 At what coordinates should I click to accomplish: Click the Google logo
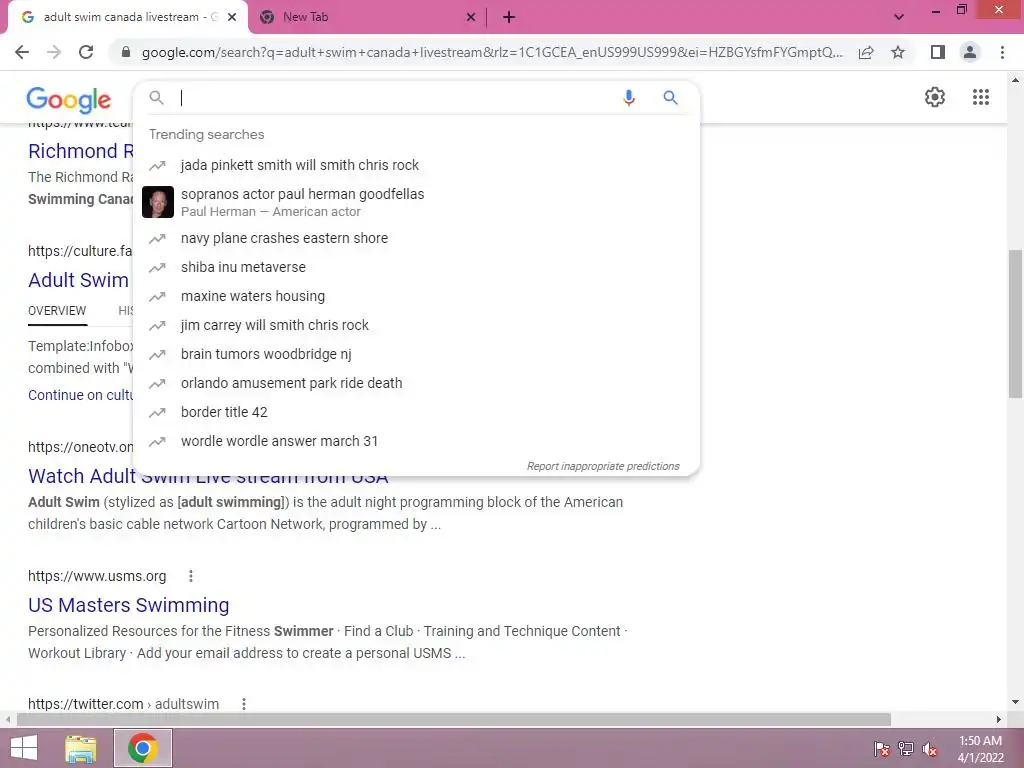click(x=69, y=99)
